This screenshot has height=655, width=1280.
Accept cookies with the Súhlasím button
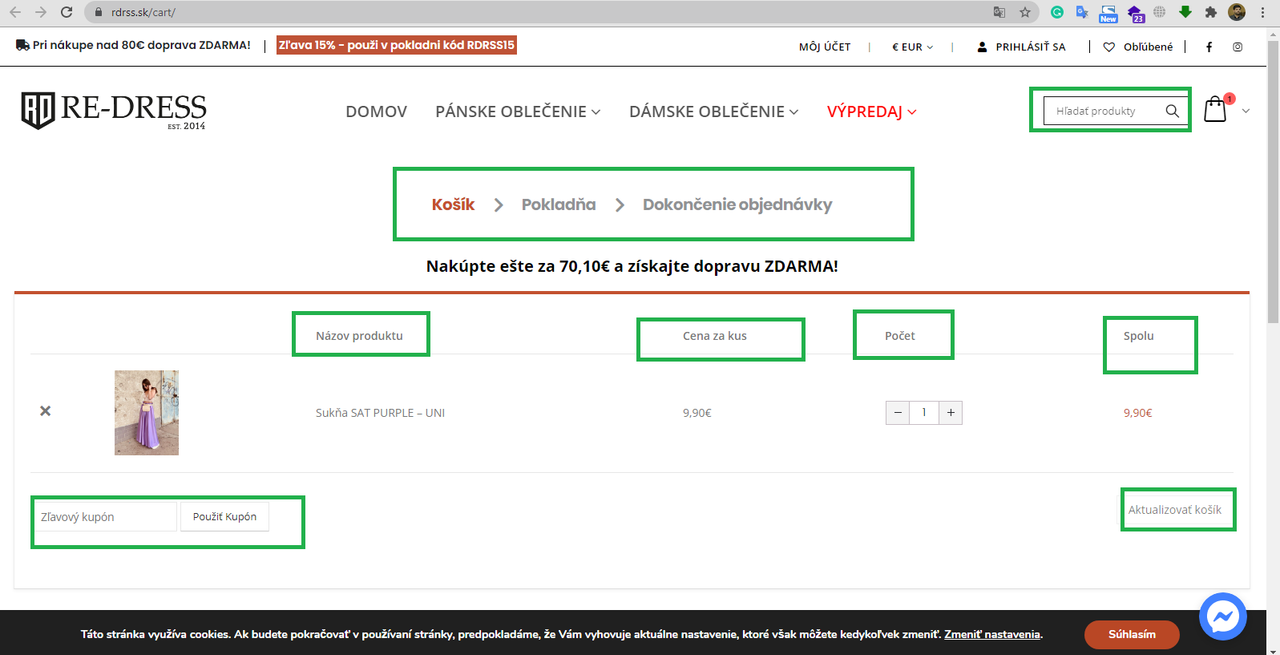(x=1132, y=634)
